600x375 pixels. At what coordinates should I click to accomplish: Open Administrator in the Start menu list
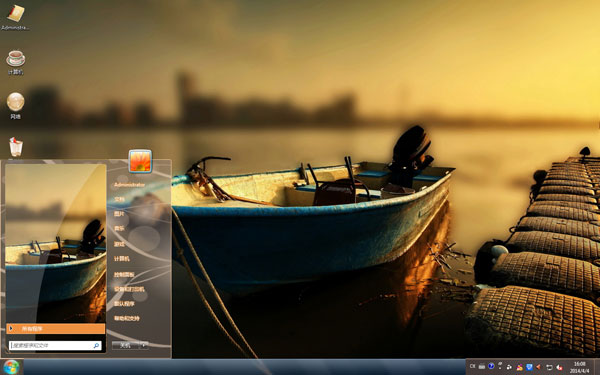[x=130, y=185]
